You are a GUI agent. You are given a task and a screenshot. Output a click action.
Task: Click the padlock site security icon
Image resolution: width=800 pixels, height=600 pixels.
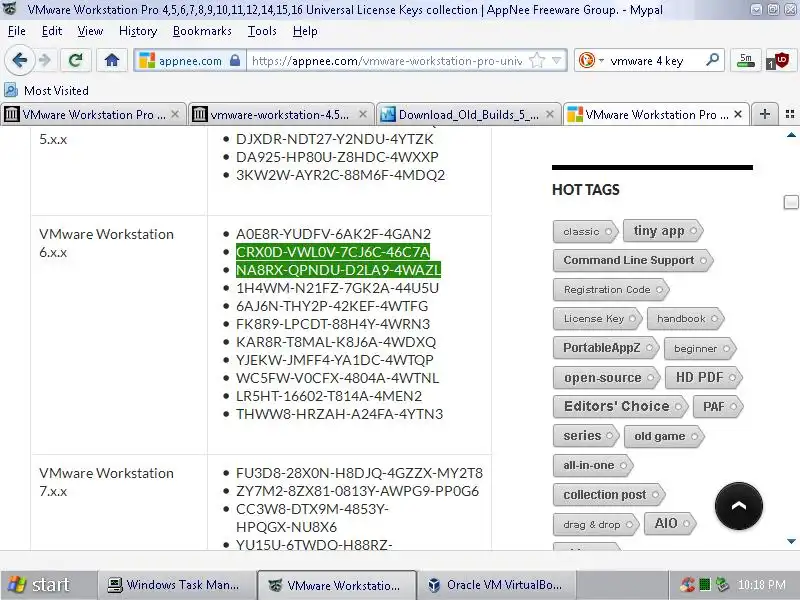coord(235,61)
